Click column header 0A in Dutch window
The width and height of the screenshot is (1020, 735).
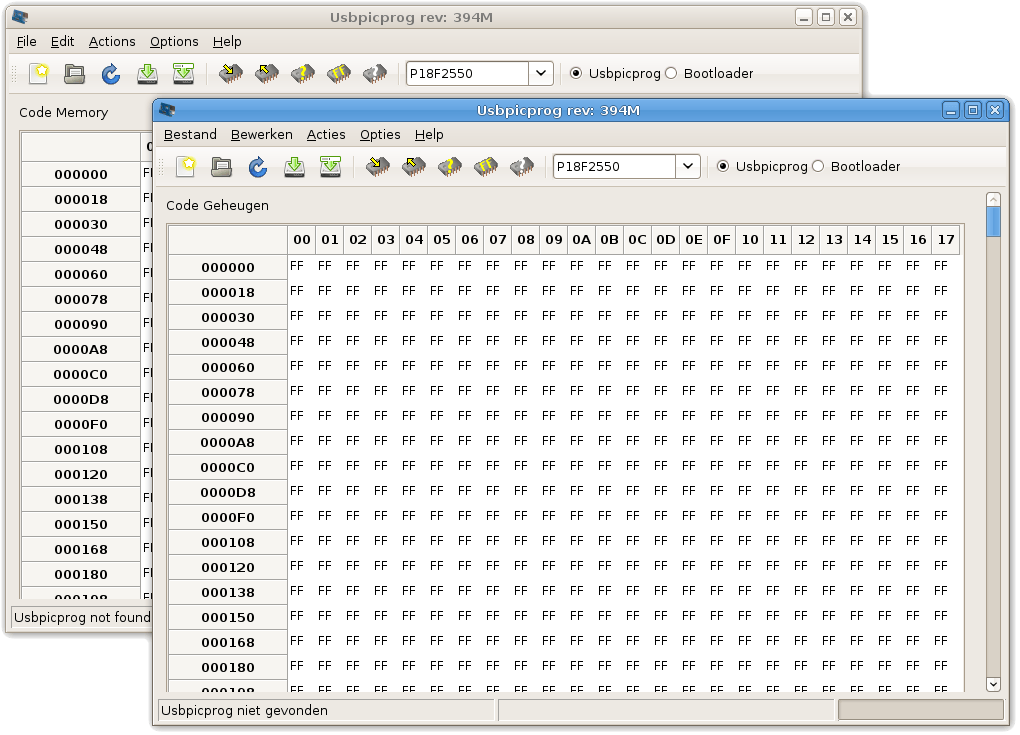[x=582, y=240]
